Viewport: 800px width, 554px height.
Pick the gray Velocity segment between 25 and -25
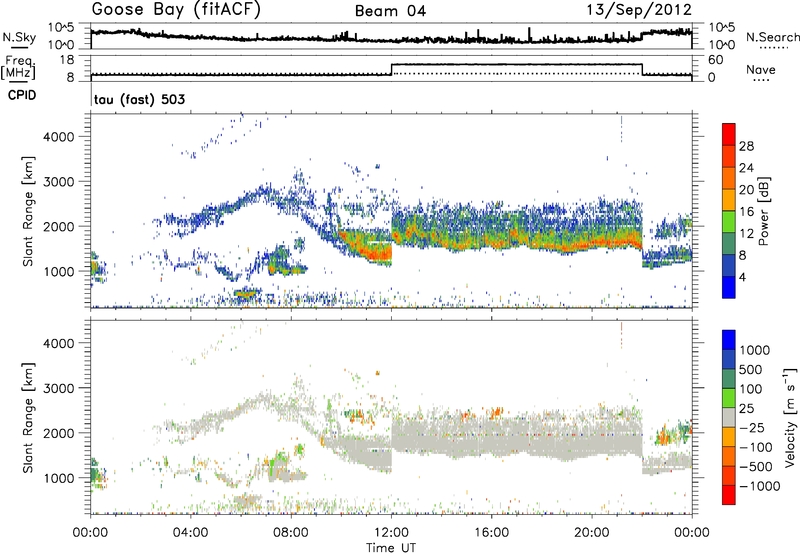coord(729,417)
